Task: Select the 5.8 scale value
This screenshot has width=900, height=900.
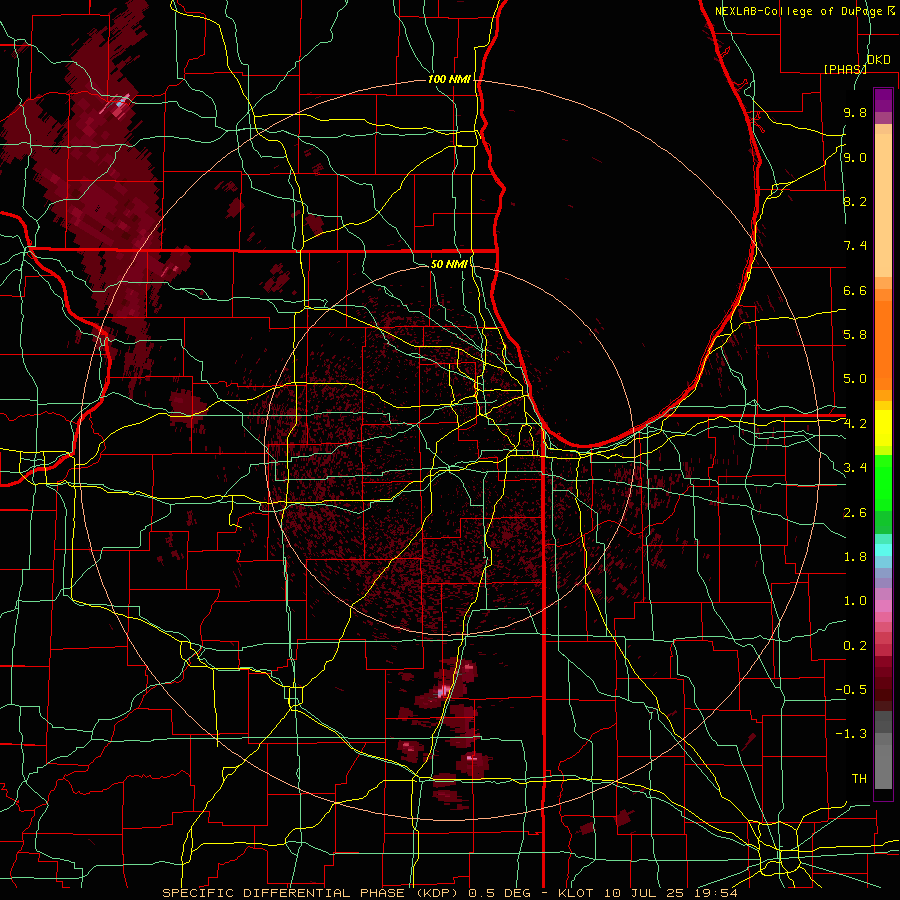Action: tap(855, 335)
